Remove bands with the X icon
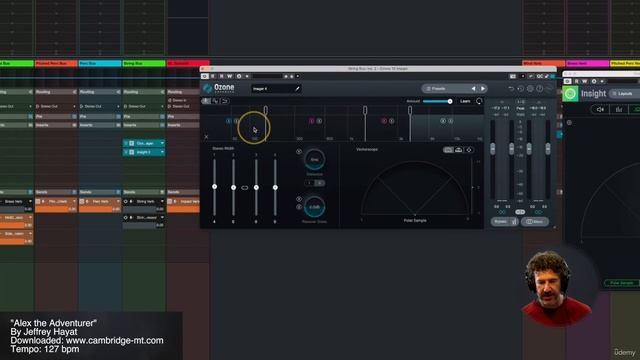This screenshot has width=640, height=360. [x=206, y=137]
